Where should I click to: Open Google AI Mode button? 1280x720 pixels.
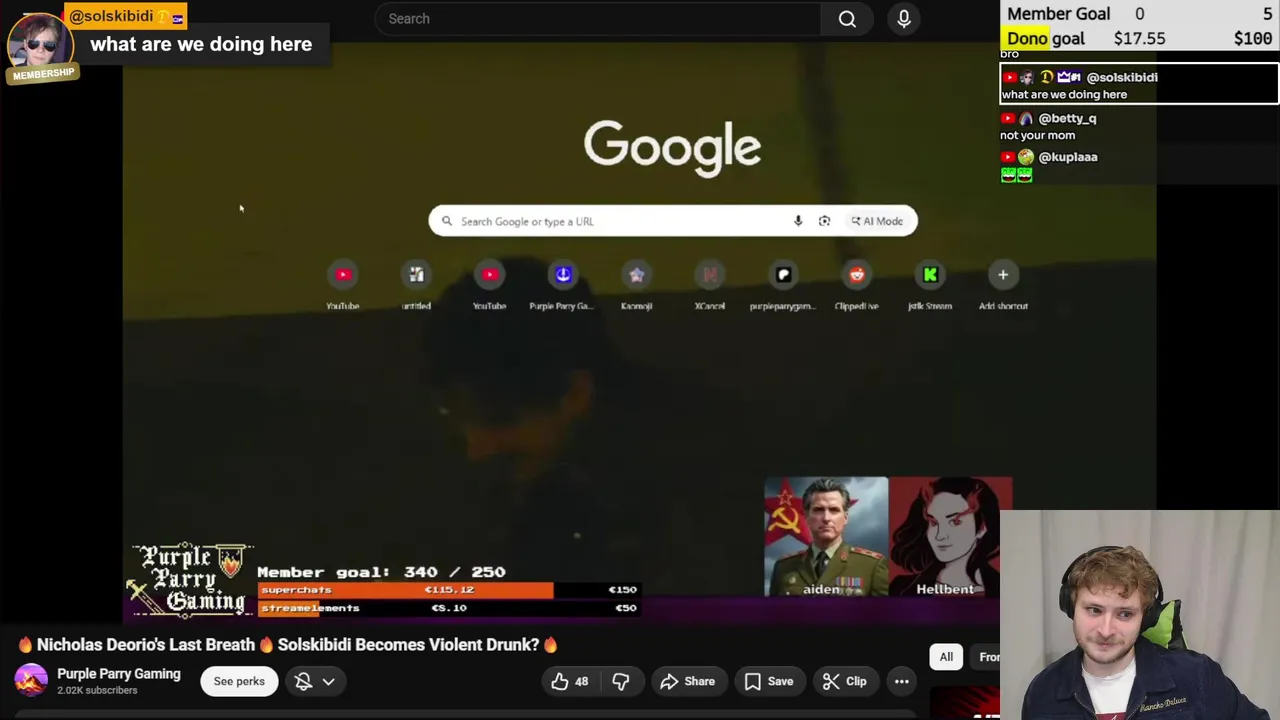877,221
